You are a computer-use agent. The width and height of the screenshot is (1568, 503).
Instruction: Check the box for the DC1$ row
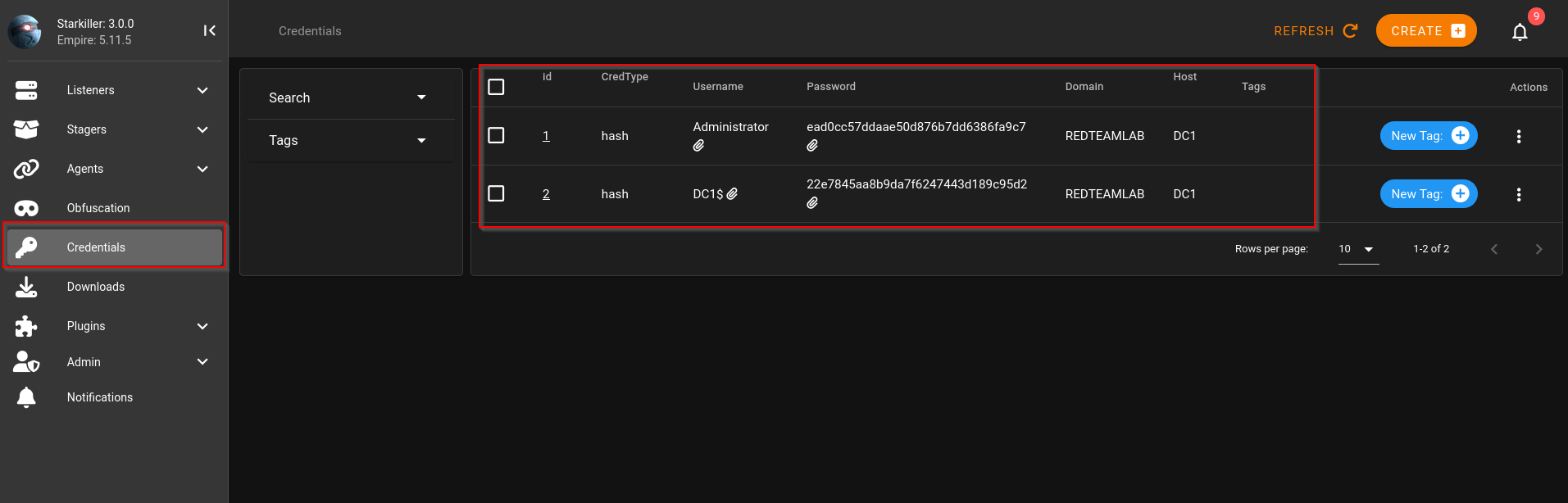(x=496, y=193)
